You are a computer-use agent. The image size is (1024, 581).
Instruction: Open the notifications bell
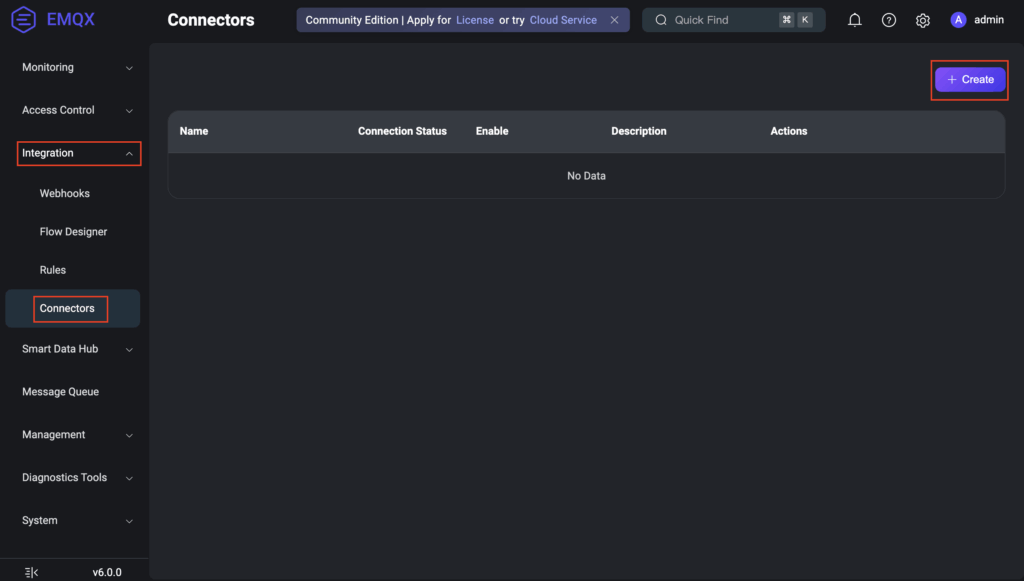[854, 20]
